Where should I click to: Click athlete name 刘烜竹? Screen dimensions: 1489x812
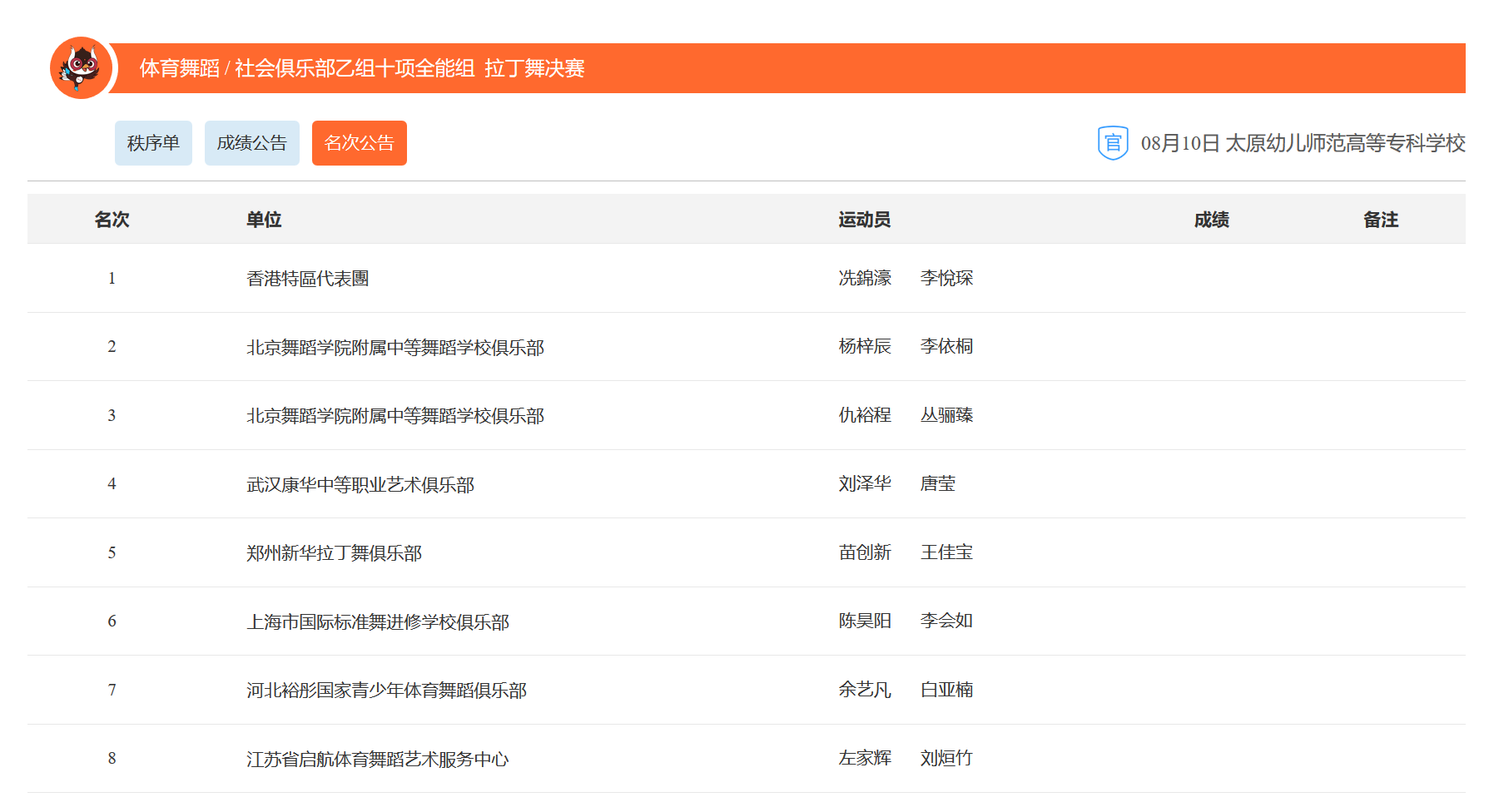pyautogui.click(x=946, y=758)
